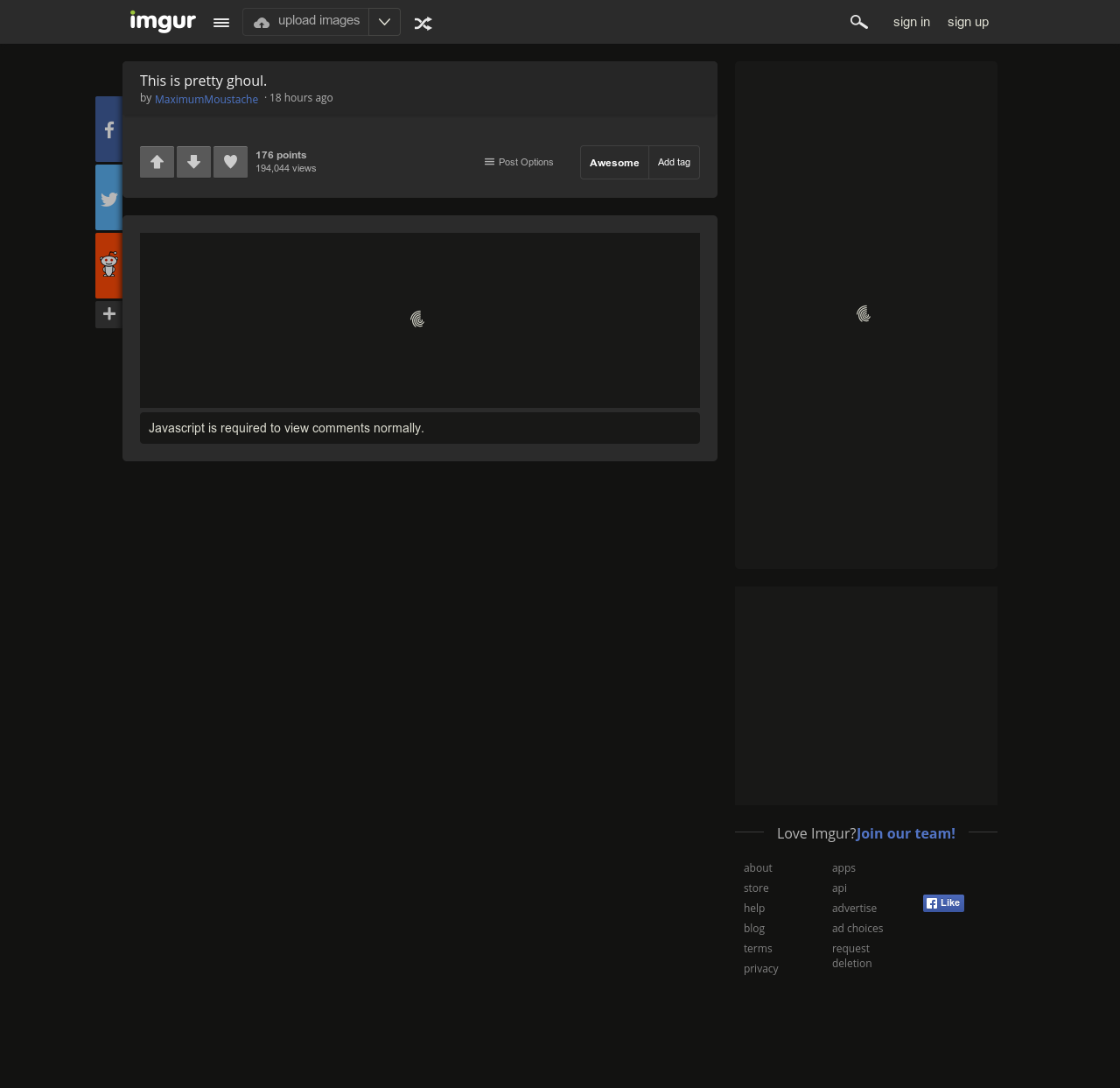This screenshot has height=1088, width=1120.
Task: Click the Facebook Like button
Action: [x=943, y=903]
